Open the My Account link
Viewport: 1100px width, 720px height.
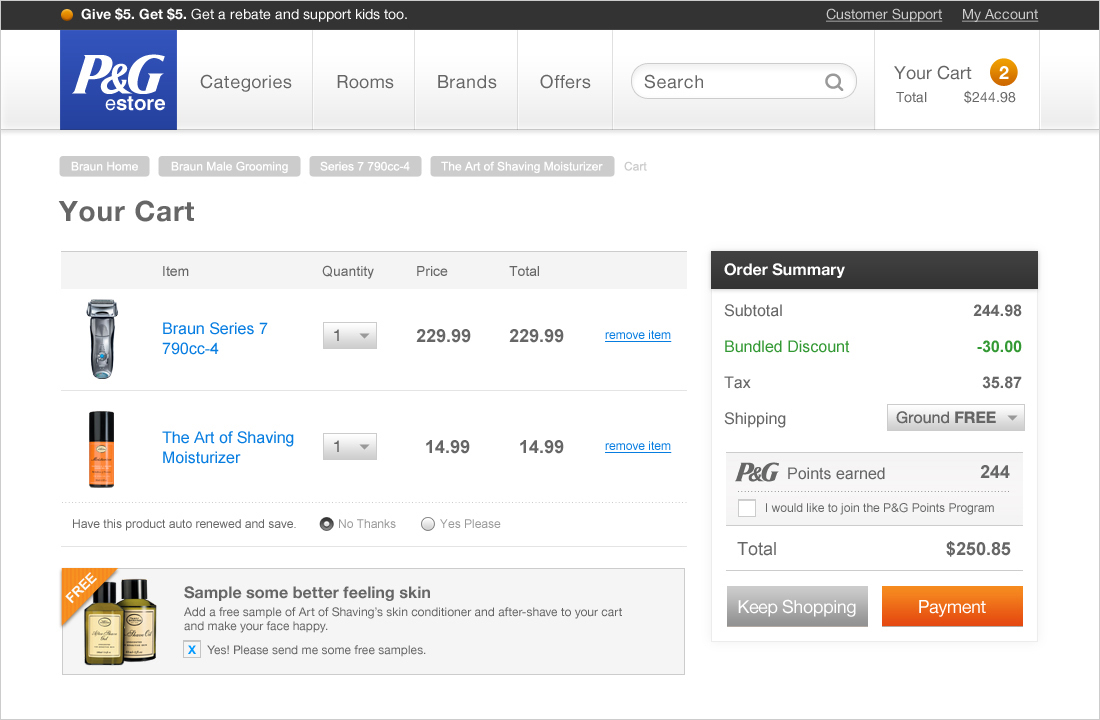pyautogui.click(x=1000, y=14)
